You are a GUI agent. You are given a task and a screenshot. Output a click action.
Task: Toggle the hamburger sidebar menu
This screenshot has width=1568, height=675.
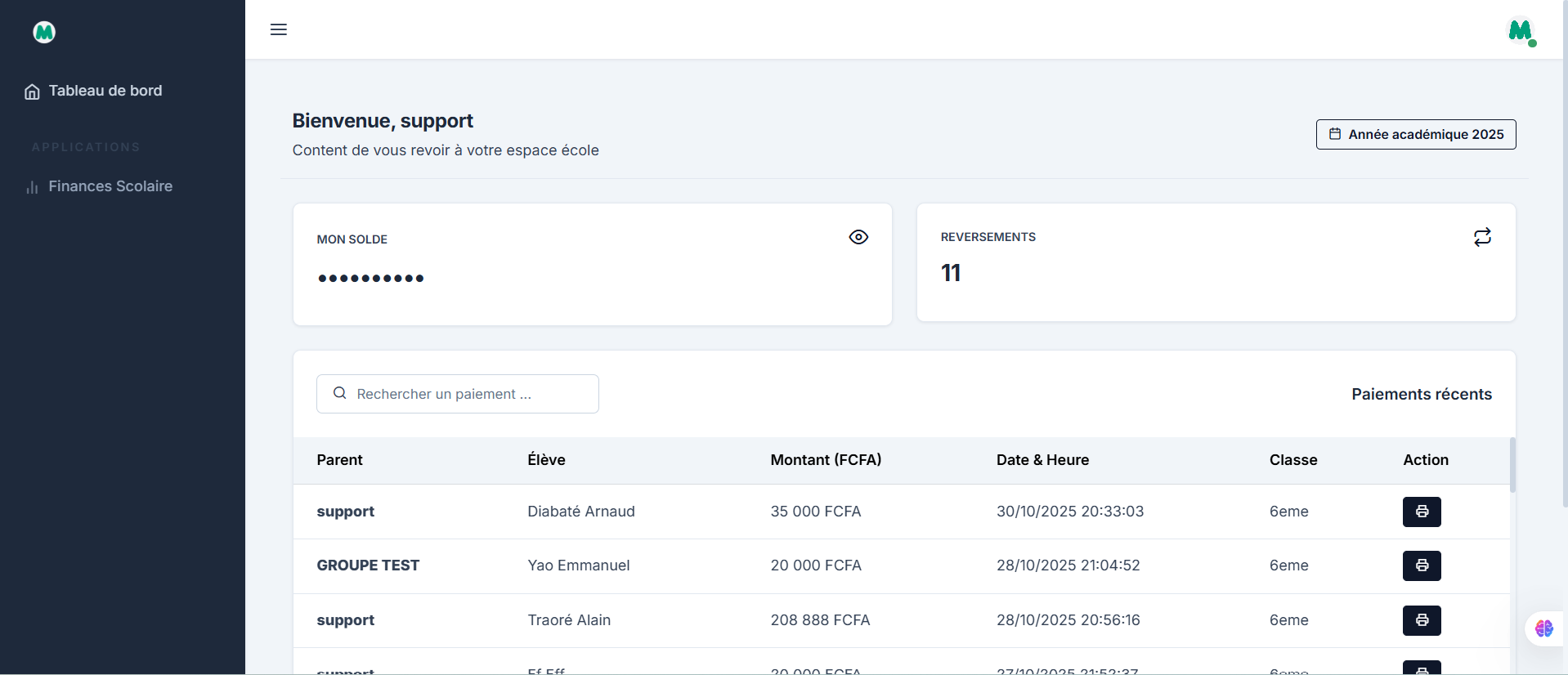pos(278,29)
